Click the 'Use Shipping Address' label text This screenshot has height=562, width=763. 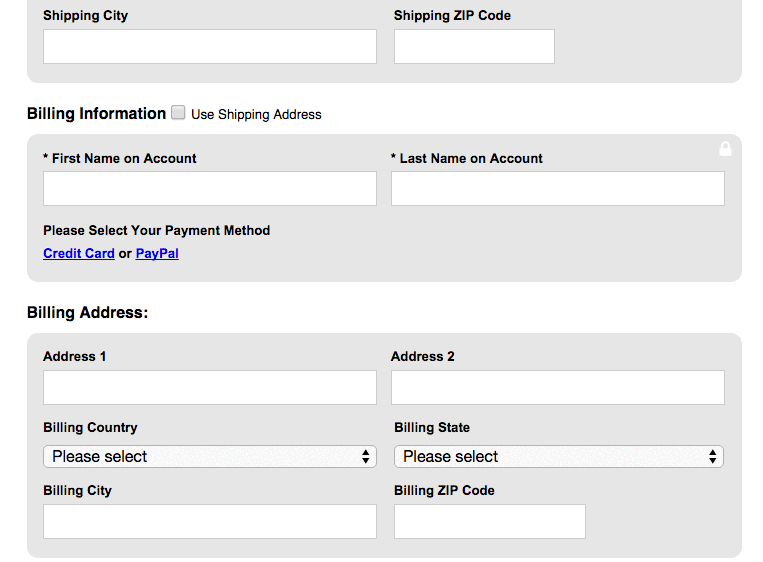tap(256, 115)
